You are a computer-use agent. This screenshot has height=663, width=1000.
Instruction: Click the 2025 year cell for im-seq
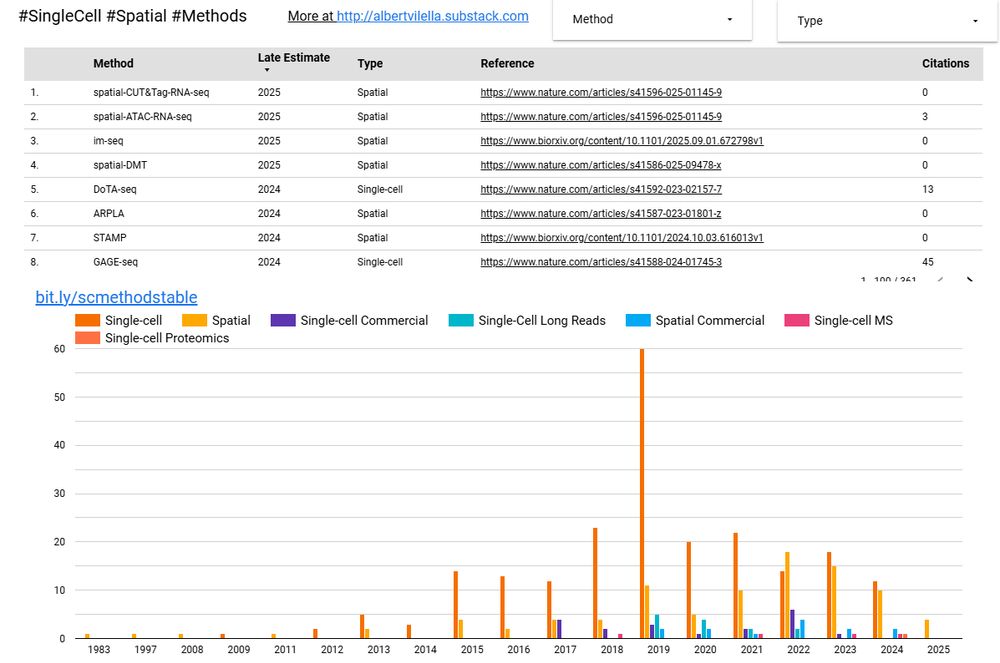[x=269, y=141]
